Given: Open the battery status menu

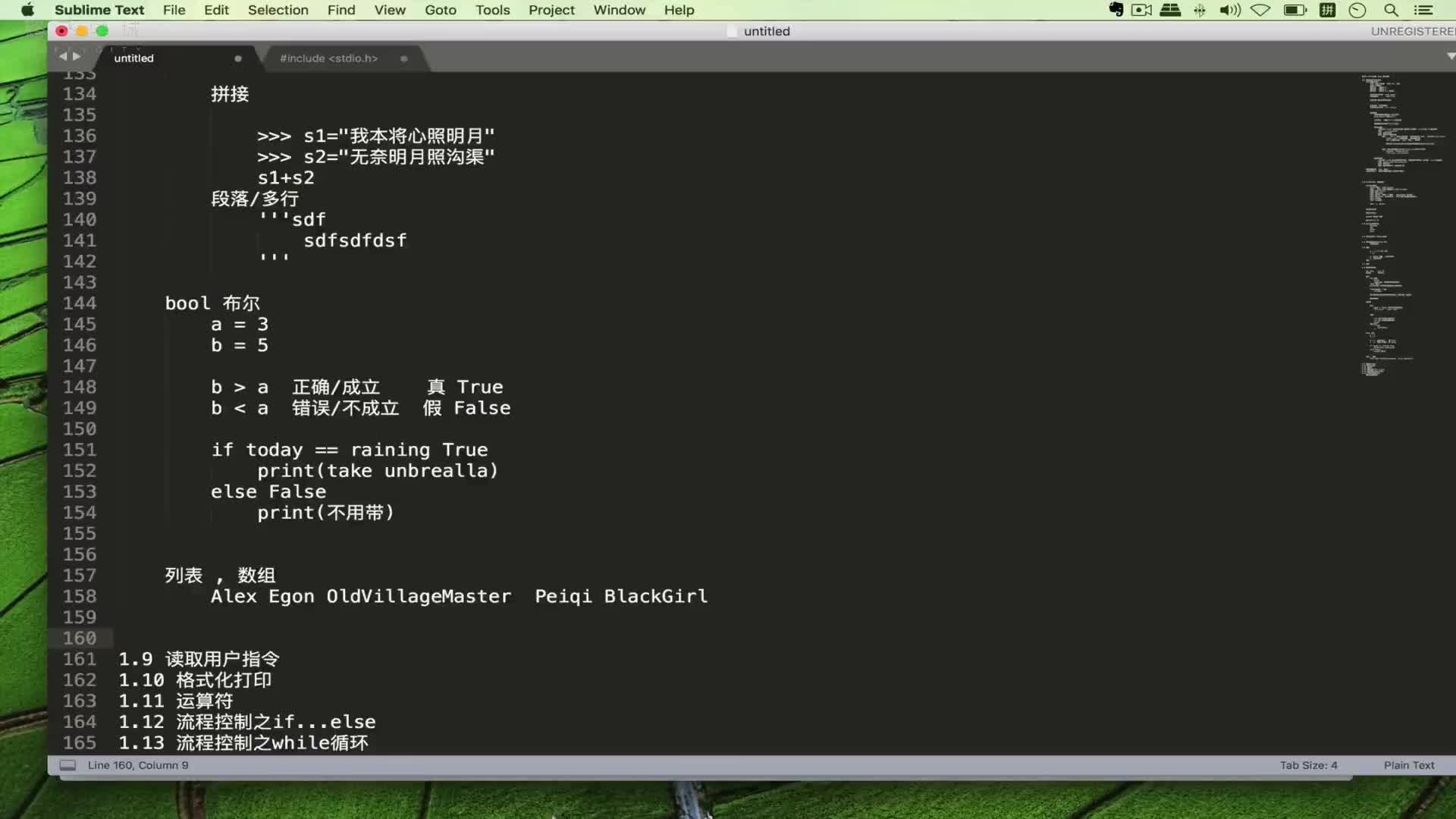Looking at the screenshot, I should pos(1295,10).
